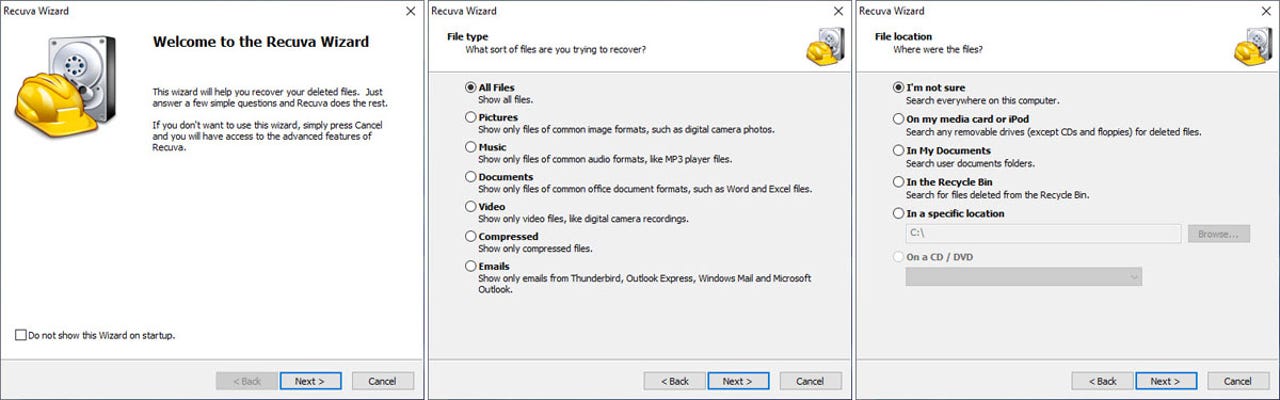Screen dimensions: 1280x400
Task: Click Back in the File location window
Action: coord(1102,381)
